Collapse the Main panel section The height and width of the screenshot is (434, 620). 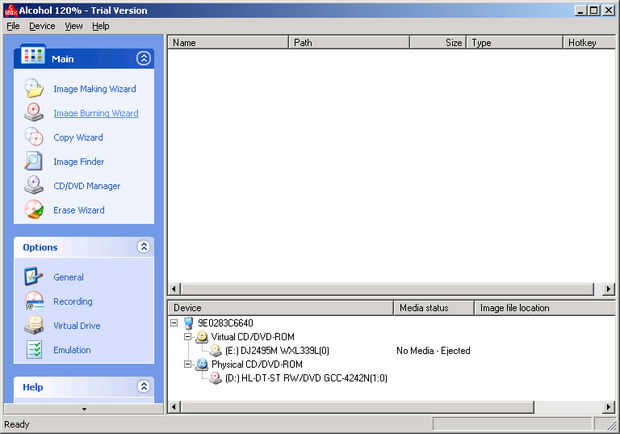[144, 58]
